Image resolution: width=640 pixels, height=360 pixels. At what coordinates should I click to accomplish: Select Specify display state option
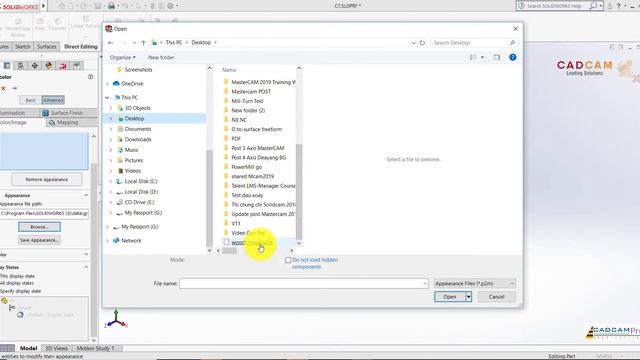point(20,291)
